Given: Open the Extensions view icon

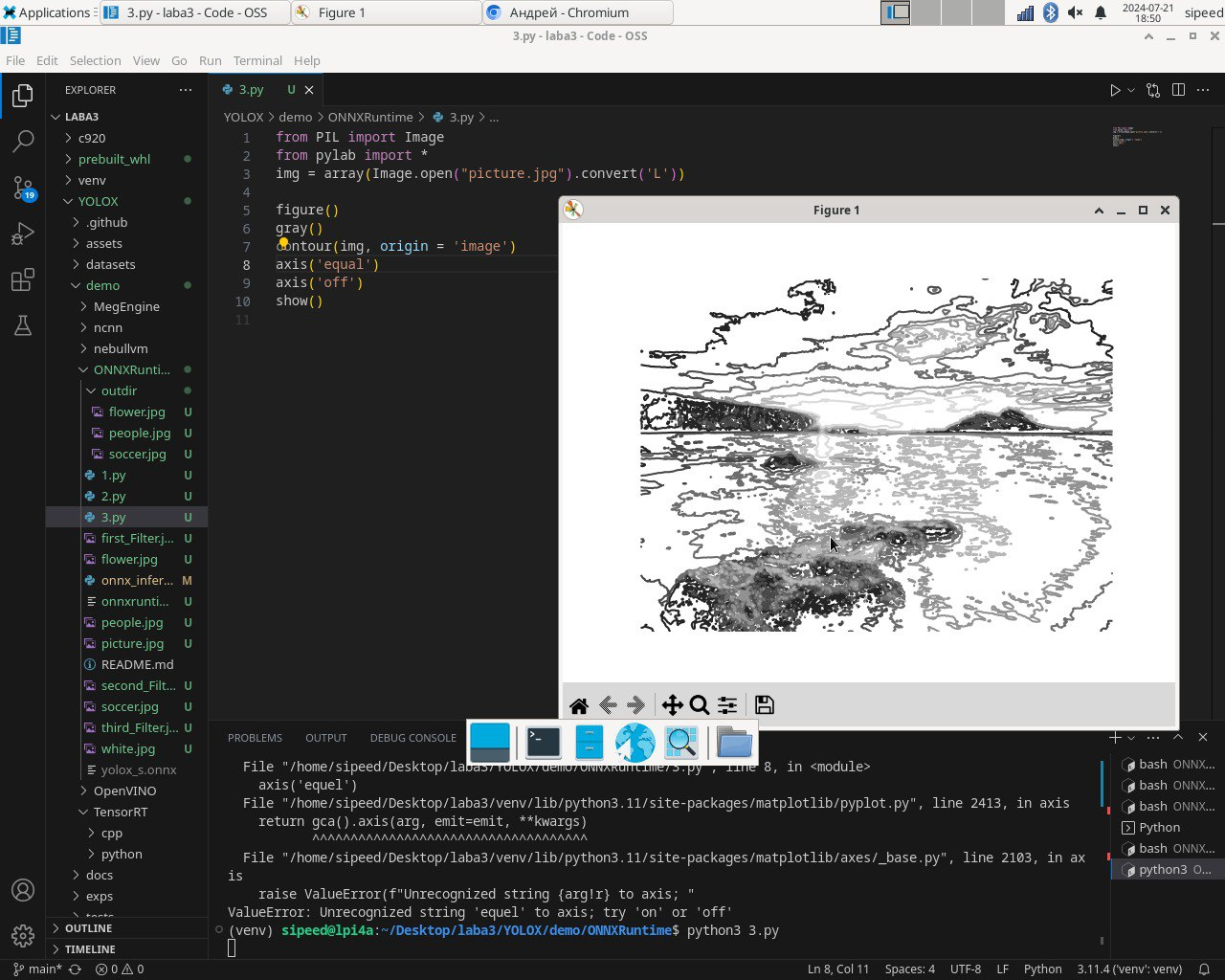Looking at the screenshot, I should [x=23, y=279].
